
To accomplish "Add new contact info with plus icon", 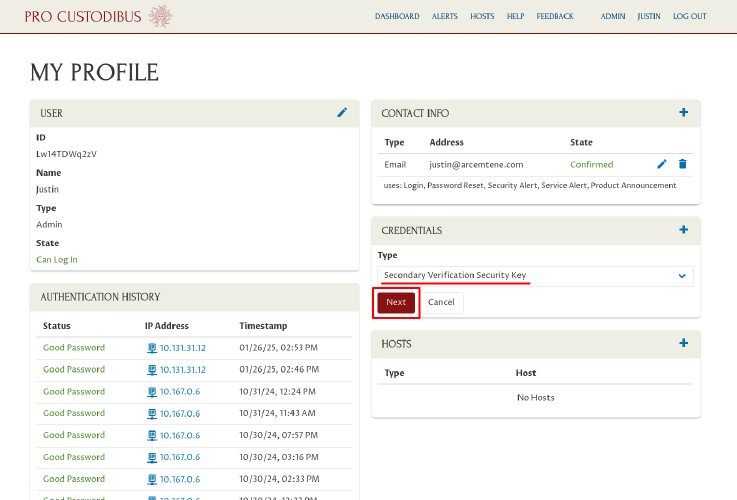I will pyautogui.click(x=683, y=112).
